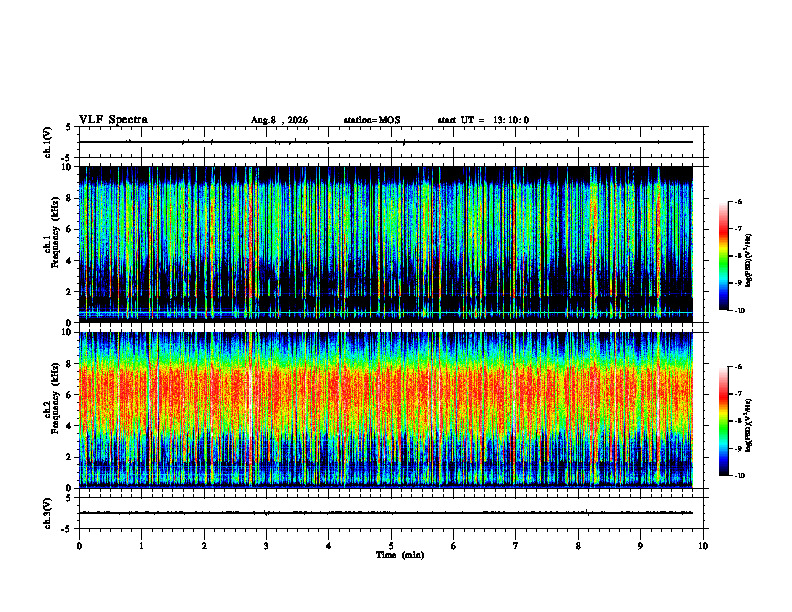Click the "station=MOS" header label
Image resolution: width=792 pixels, height=612 pixels.
coord(372,120)
